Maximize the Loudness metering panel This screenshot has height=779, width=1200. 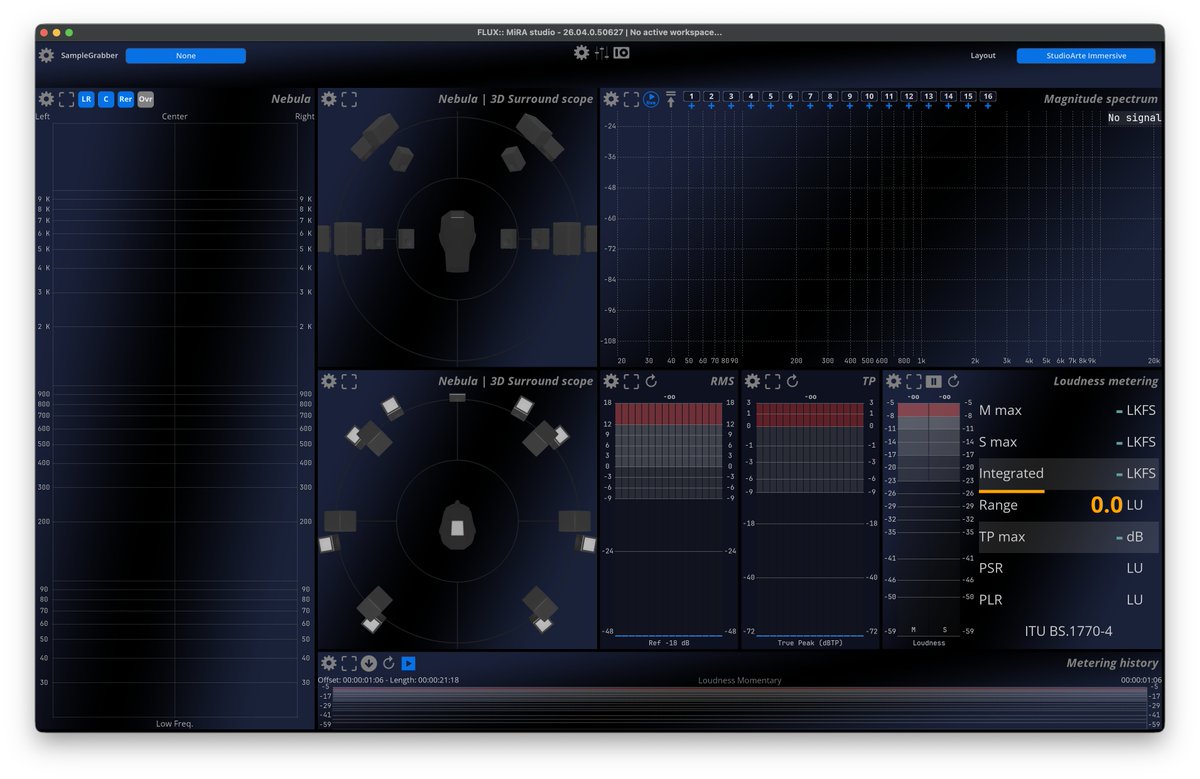click(x=913, y=381)
